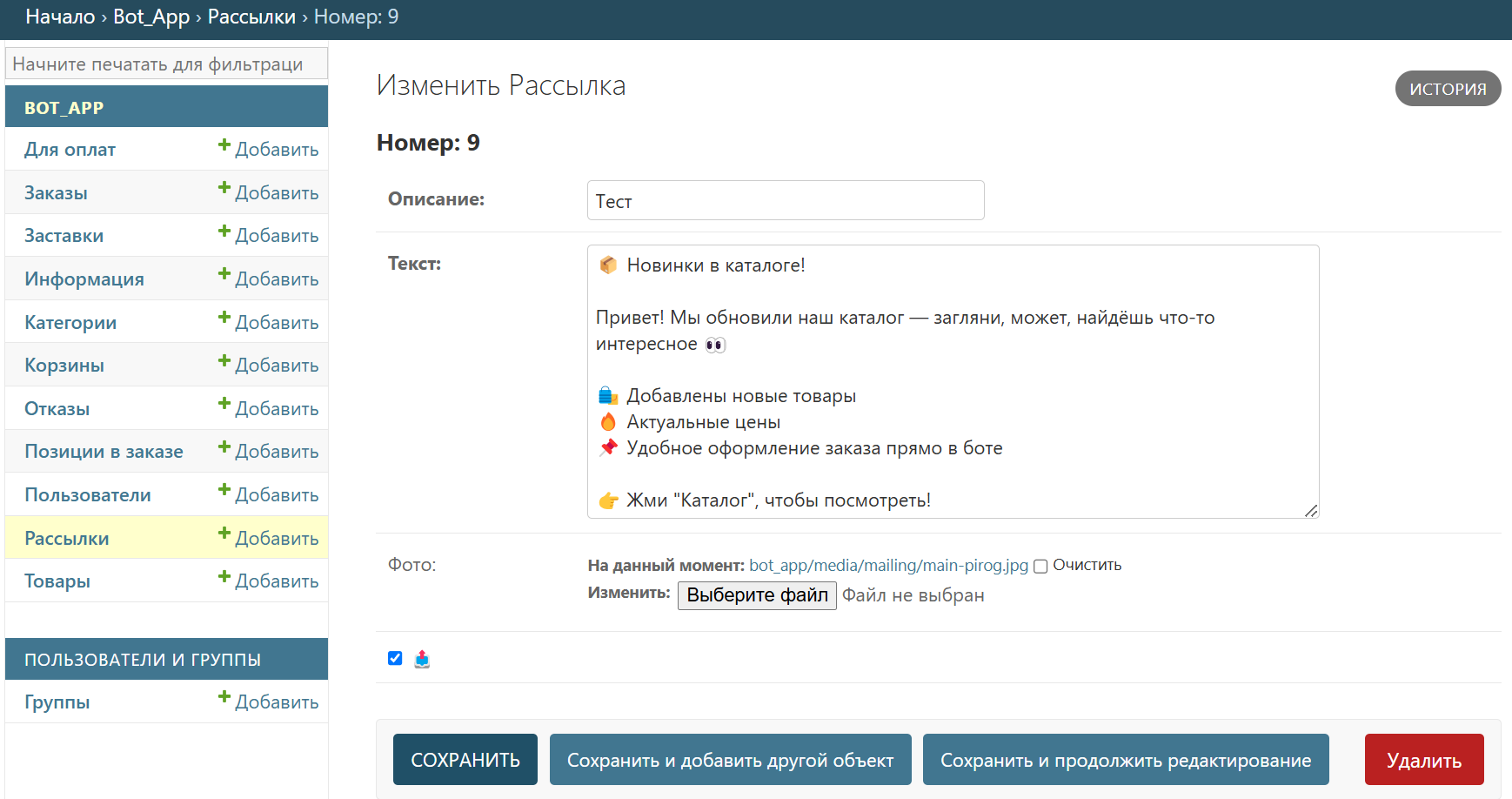This screenshot has width=1512, height=799.
Task: Open the Заказы section in sidebar
Action: (x=56, y=193)
